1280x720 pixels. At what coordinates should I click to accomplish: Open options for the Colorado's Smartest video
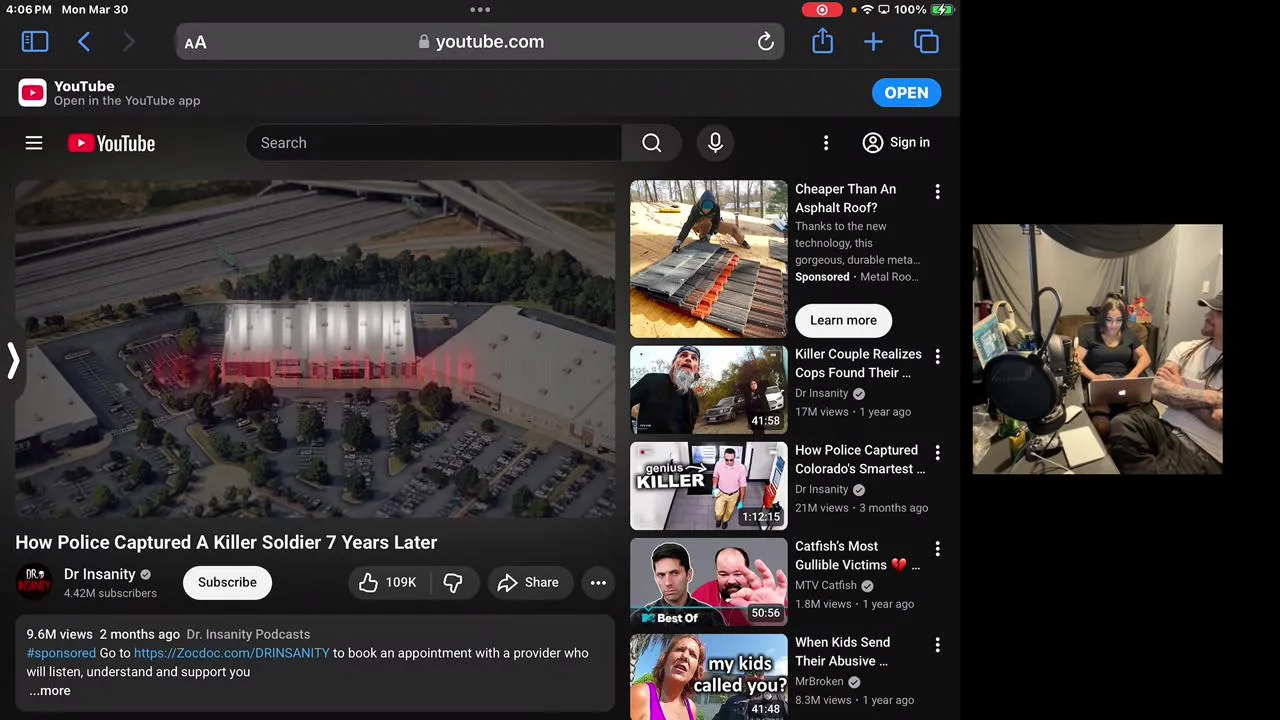tap(937, 453)
